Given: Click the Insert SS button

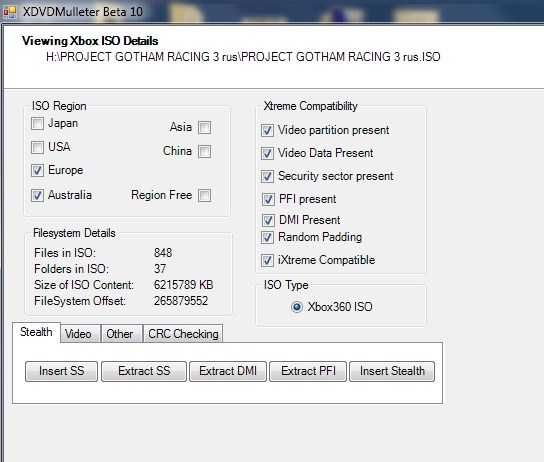Looking at the screenshot, I should 61,371.
